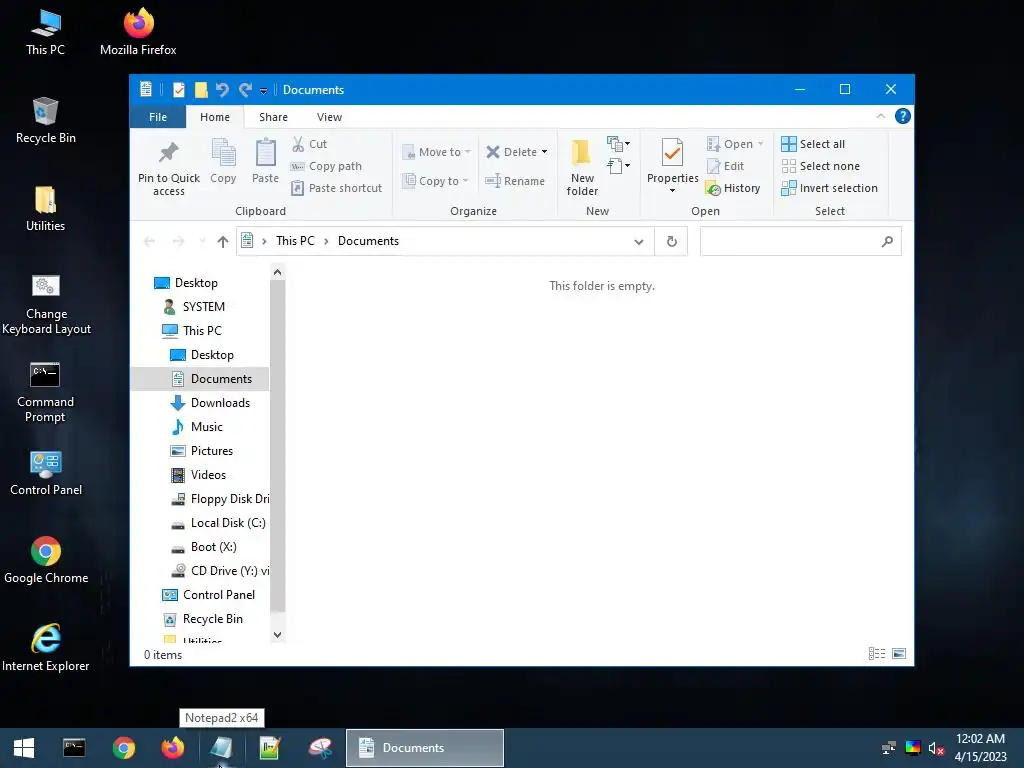Switch to details view layout icon
Viewport: 1024px width, 768px height.
[x=877, y=654]
